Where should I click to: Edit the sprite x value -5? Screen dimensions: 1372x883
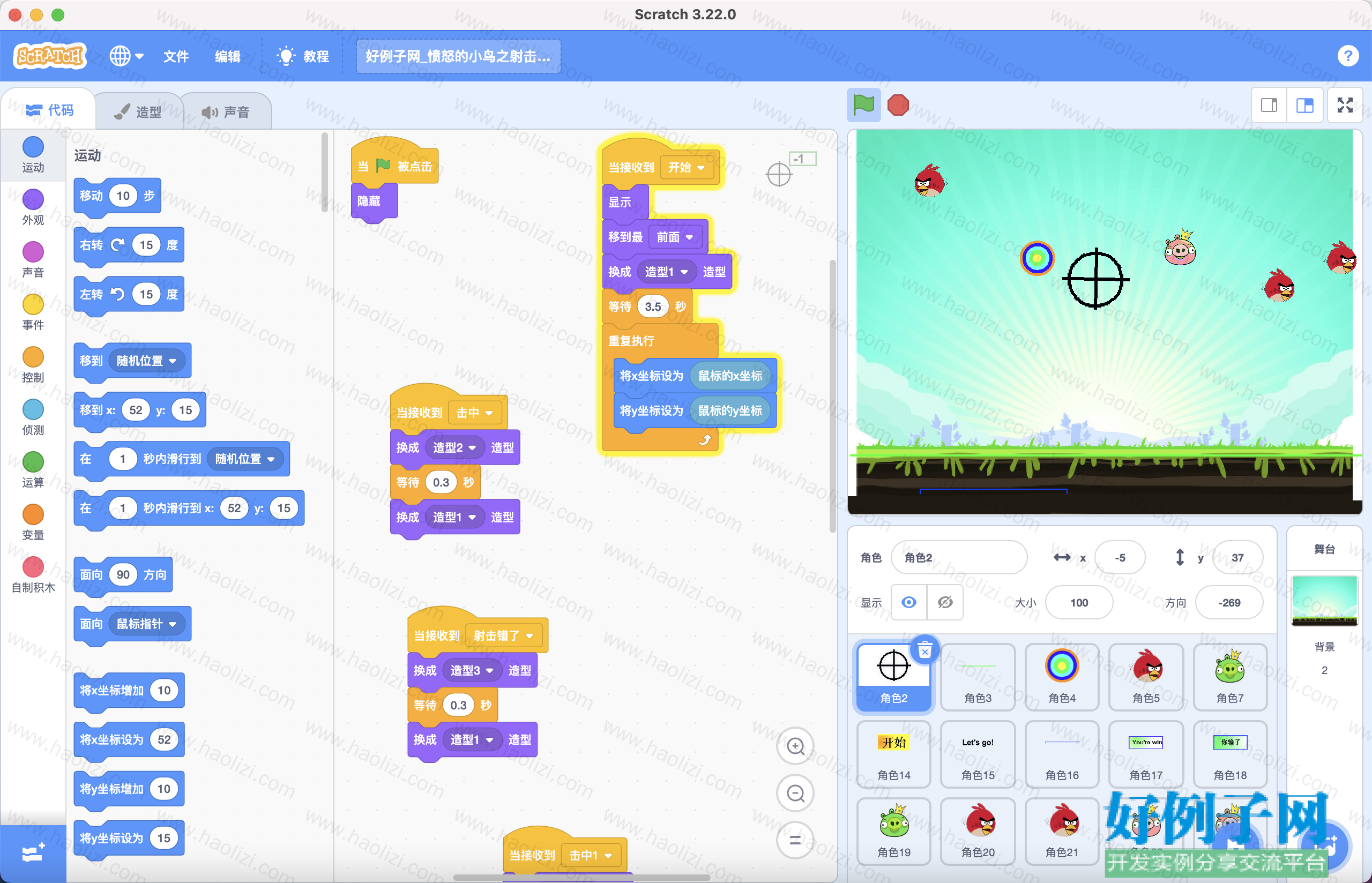point(1120,557)
